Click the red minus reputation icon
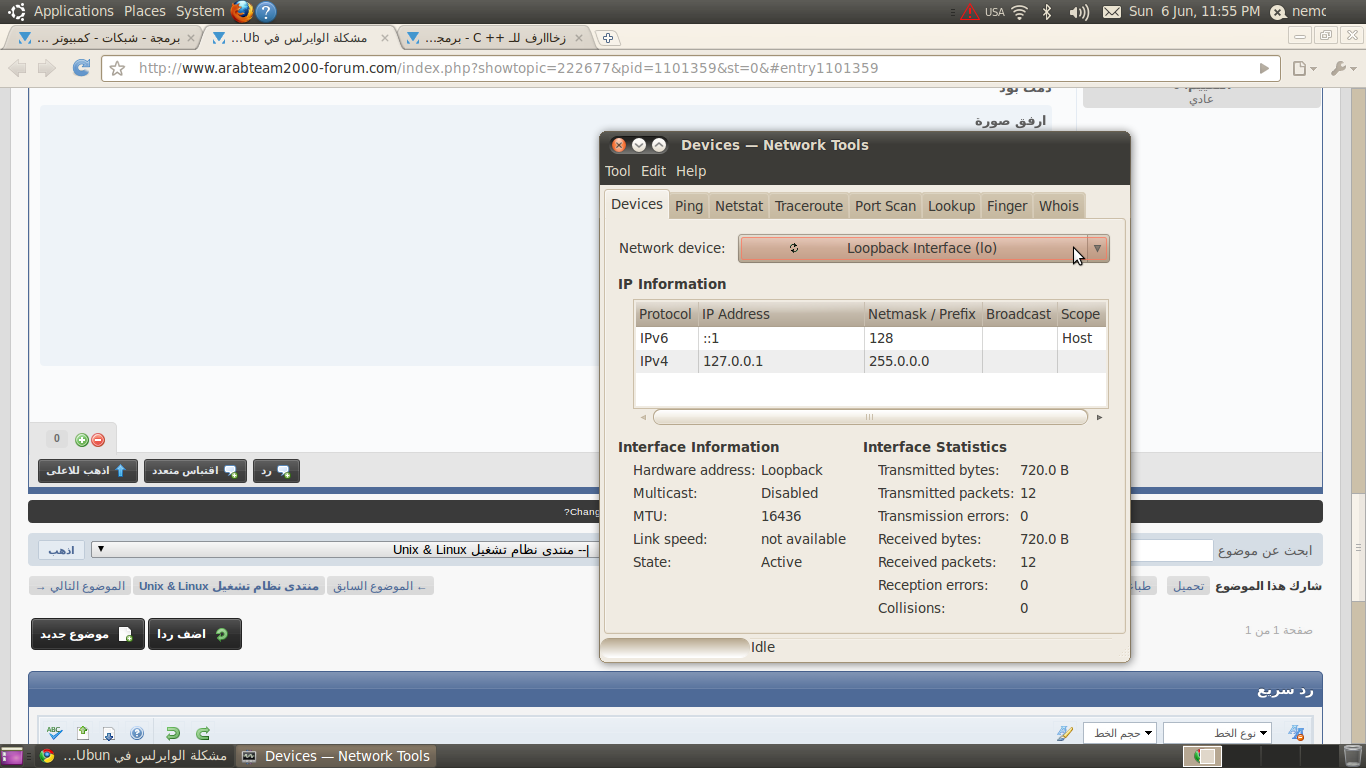Viewport: 1366px width, 768px height. click(98, 439)
